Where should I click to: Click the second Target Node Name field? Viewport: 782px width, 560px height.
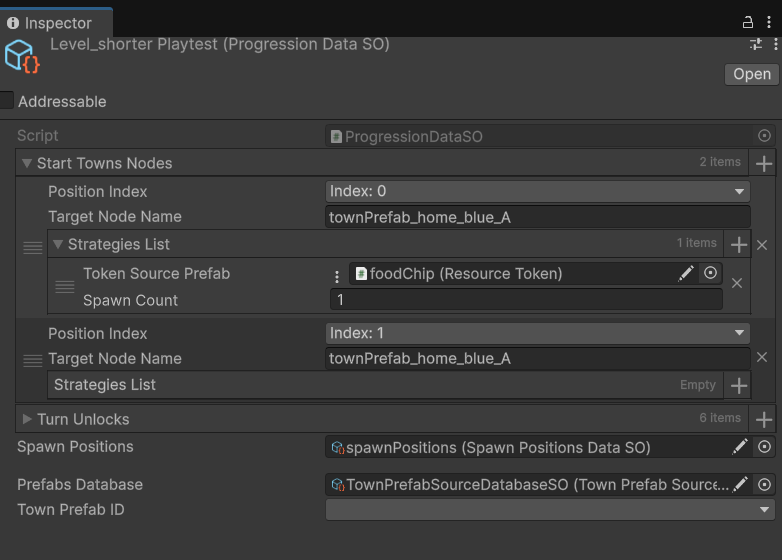tap(538, 359)
